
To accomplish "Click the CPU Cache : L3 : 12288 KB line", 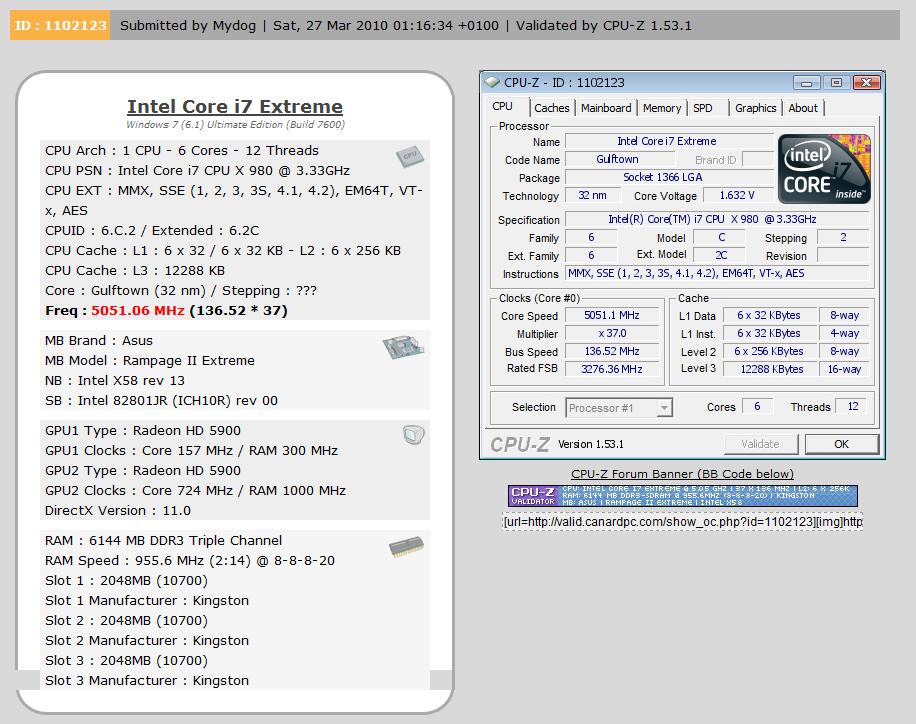I will point(135,271).
